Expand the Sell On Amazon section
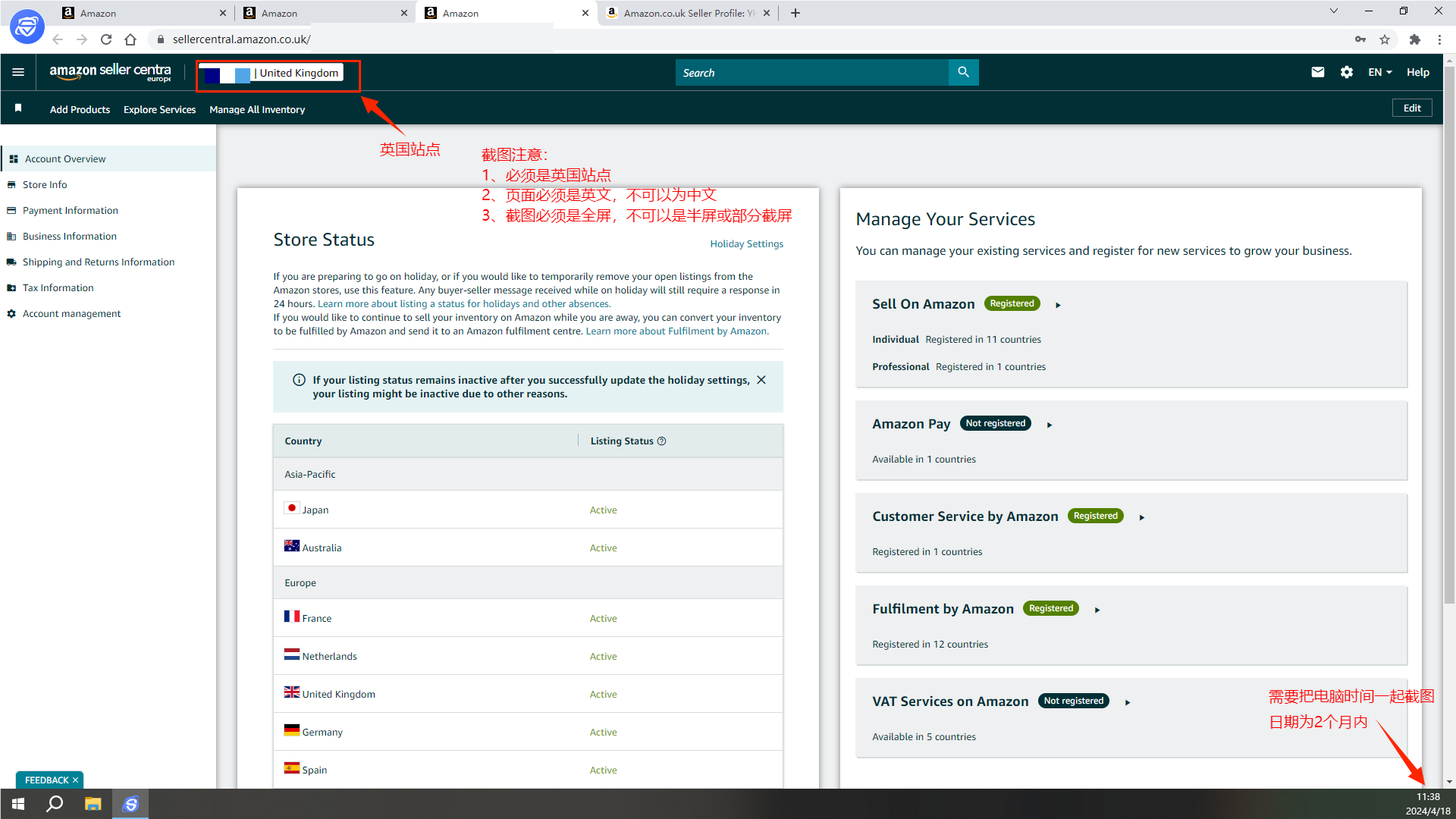 point(1058,305)
